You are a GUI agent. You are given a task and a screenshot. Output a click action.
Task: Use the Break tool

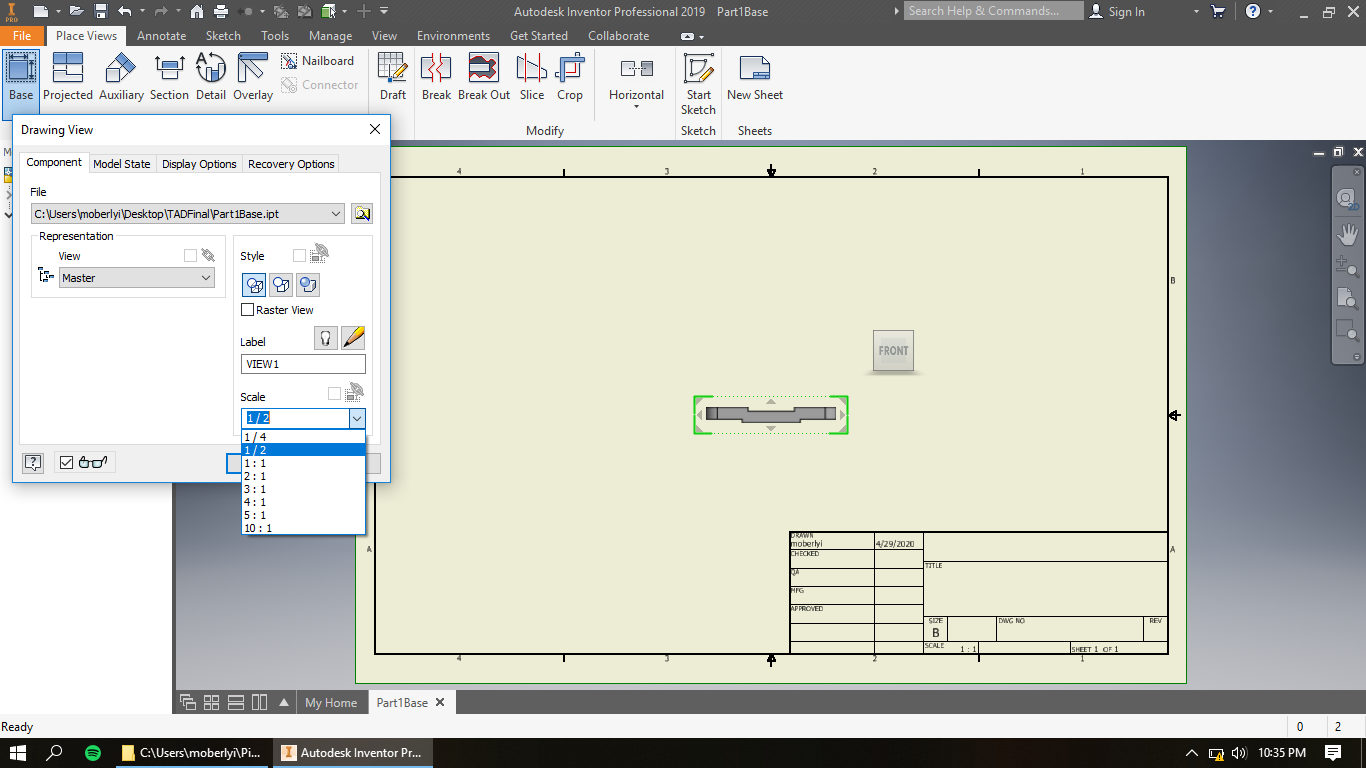[436, 77]
